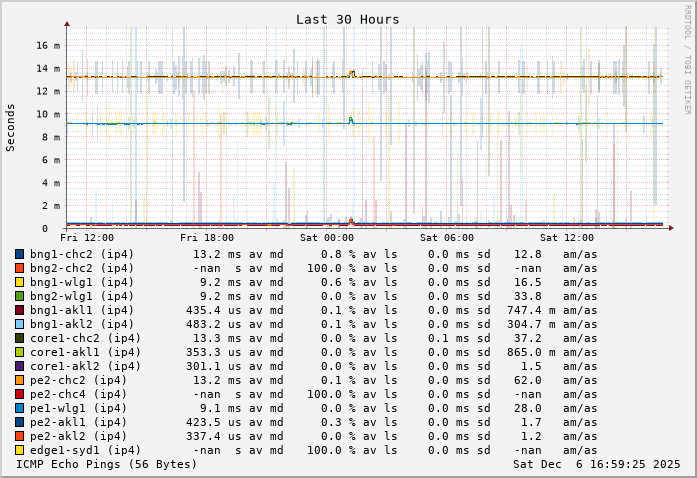The width and height of the screenshot is (697, 478).
Task: Click the bng1-akl1 (ip4) legend label
Action: coord(82,310)
